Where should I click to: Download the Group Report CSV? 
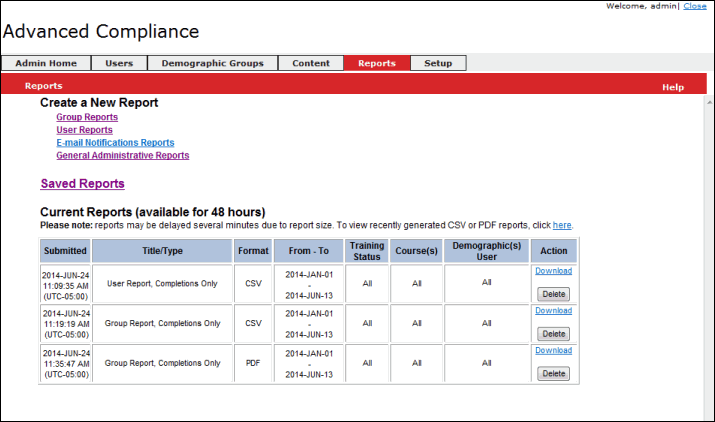[x=553, y=310]
